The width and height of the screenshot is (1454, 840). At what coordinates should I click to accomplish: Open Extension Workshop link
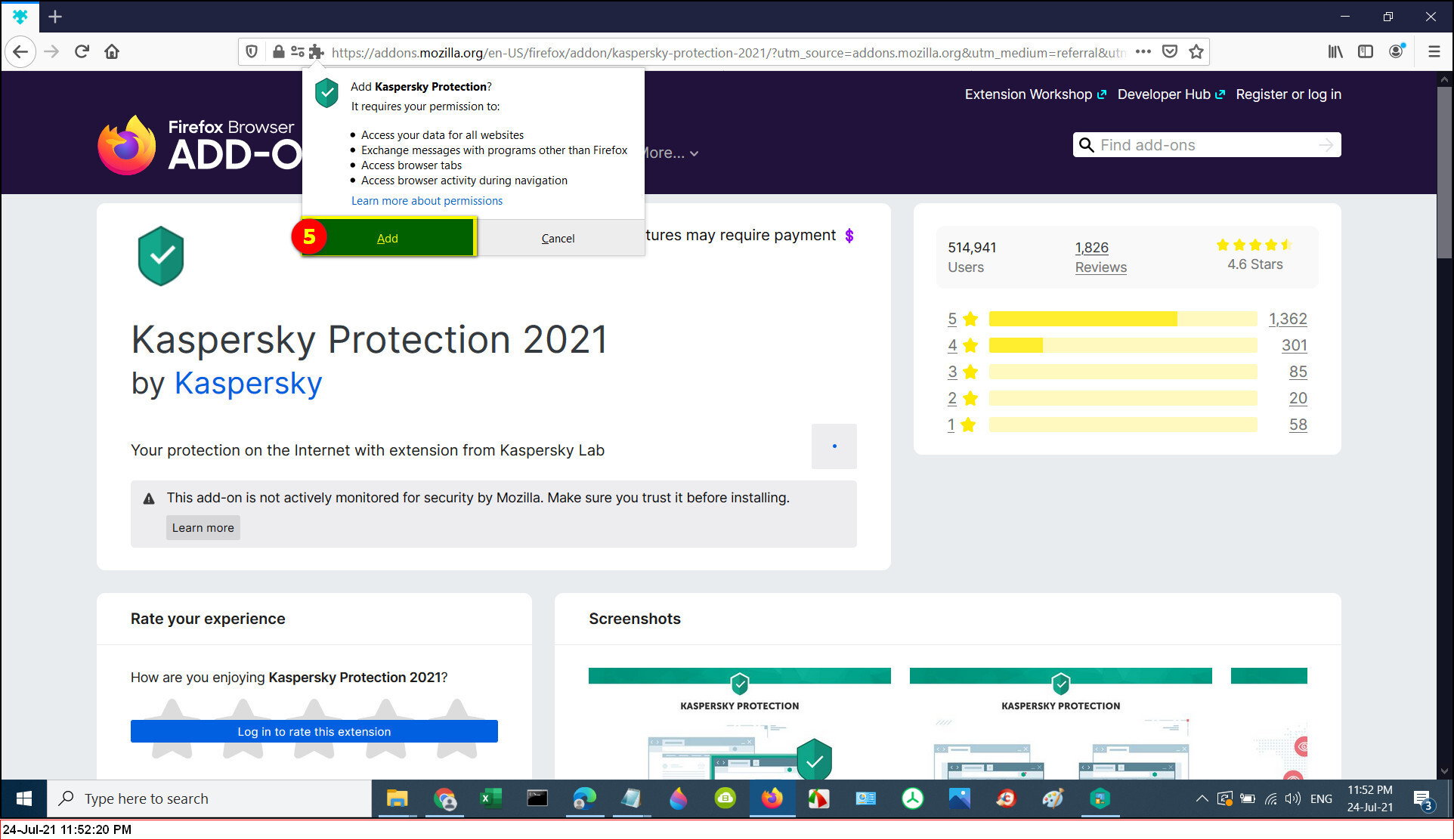[1035, 94]
